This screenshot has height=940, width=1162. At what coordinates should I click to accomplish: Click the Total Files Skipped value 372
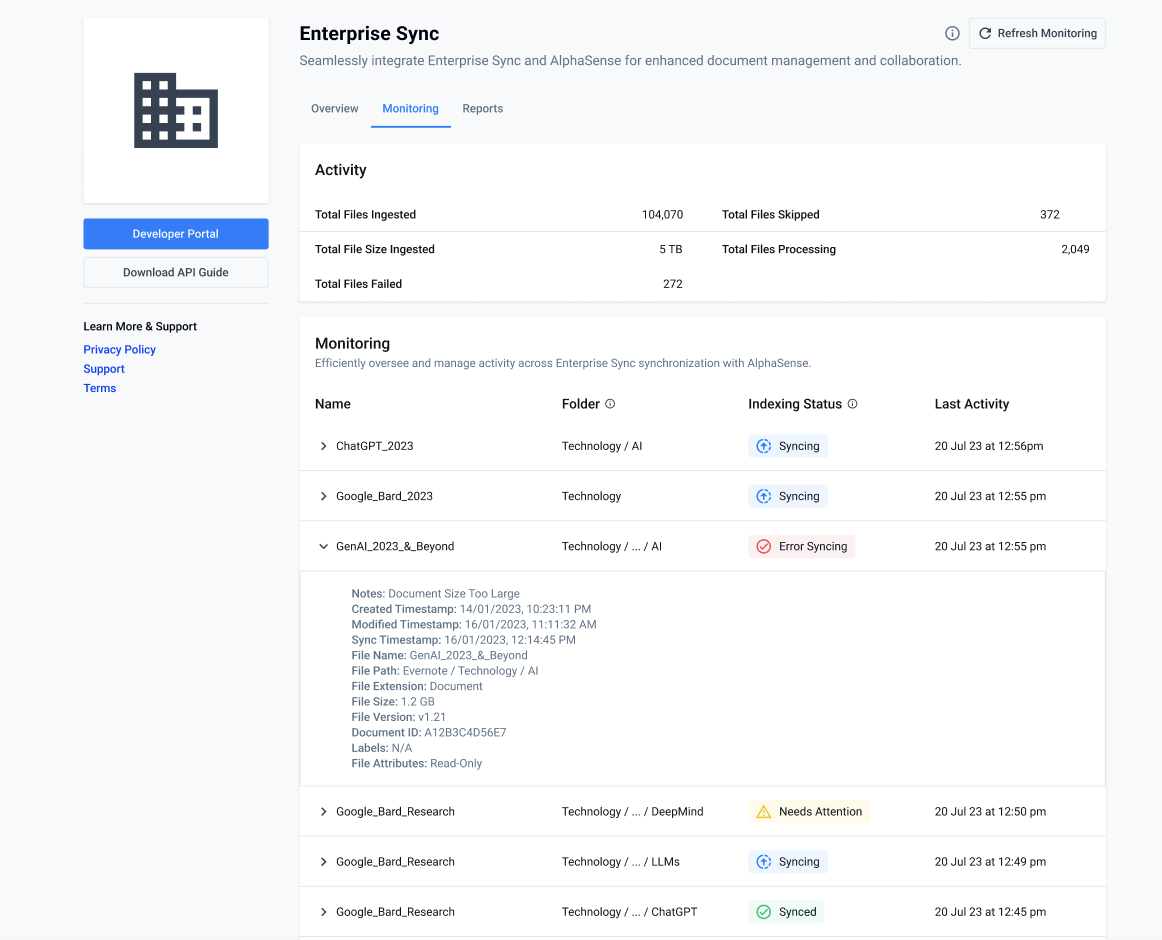(x=1049, y=214)
